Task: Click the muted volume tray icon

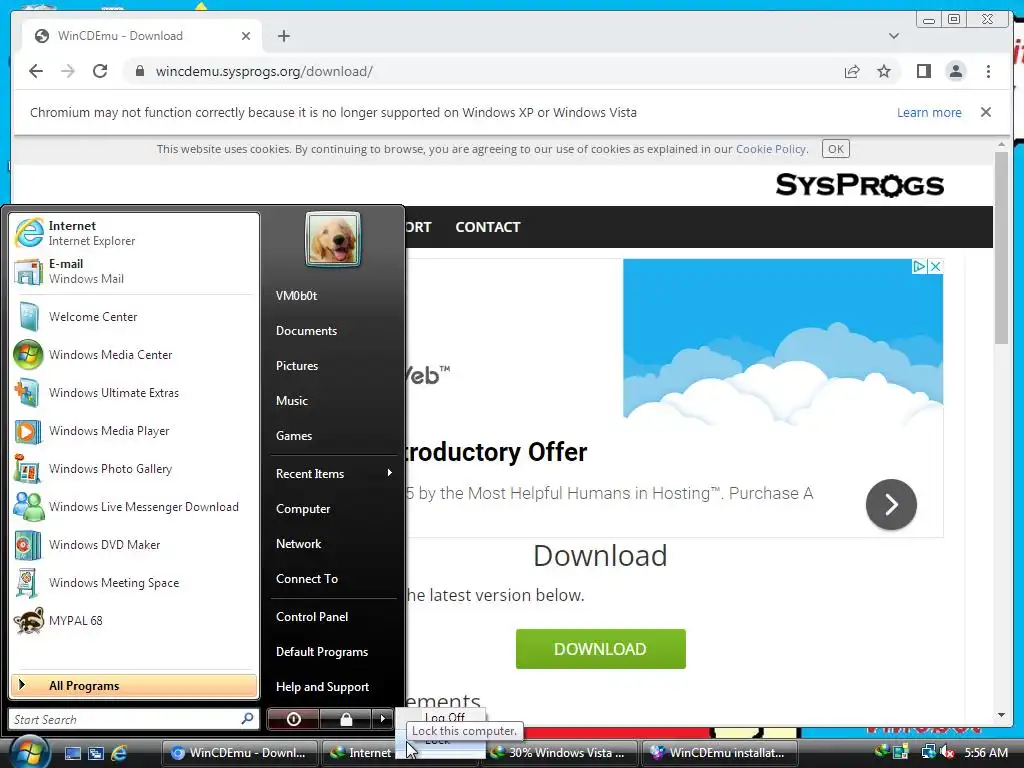Action: 947,753
